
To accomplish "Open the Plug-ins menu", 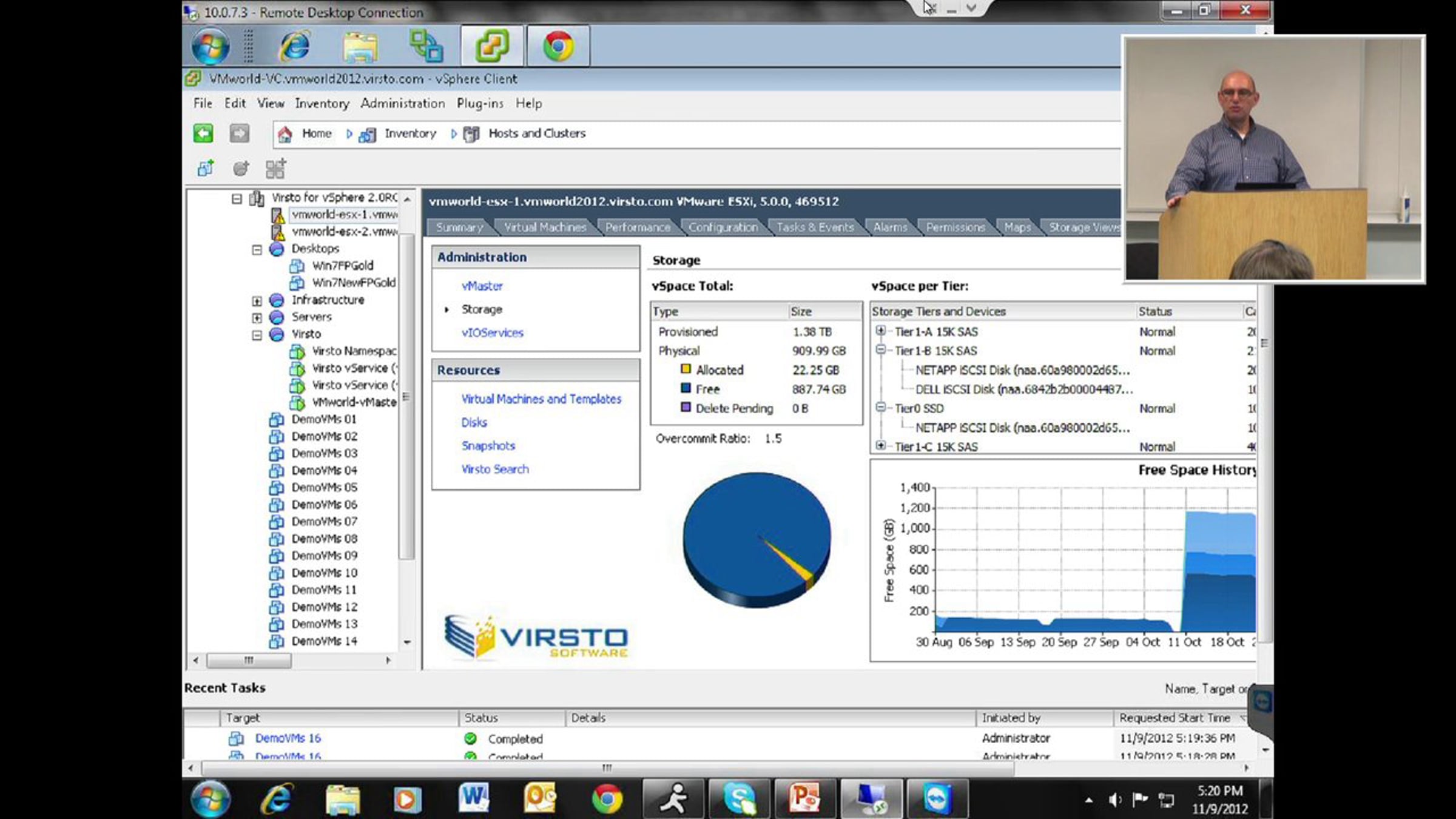I will [x=480, y=104].
